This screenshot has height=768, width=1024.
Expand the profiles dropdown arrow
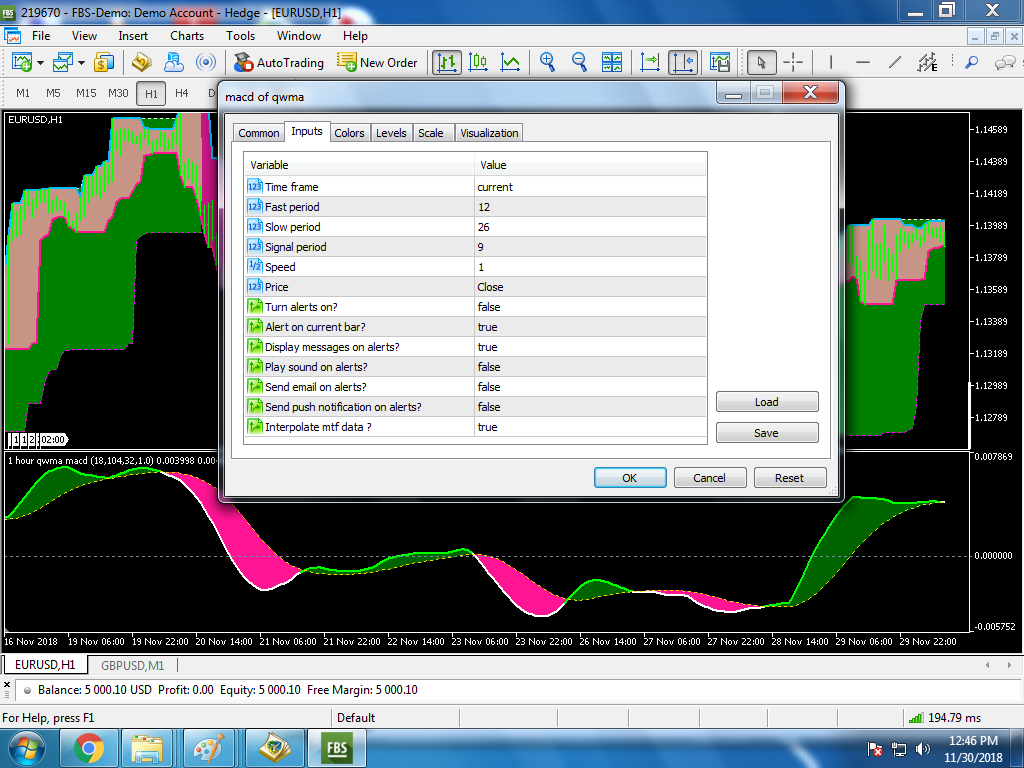80,63
